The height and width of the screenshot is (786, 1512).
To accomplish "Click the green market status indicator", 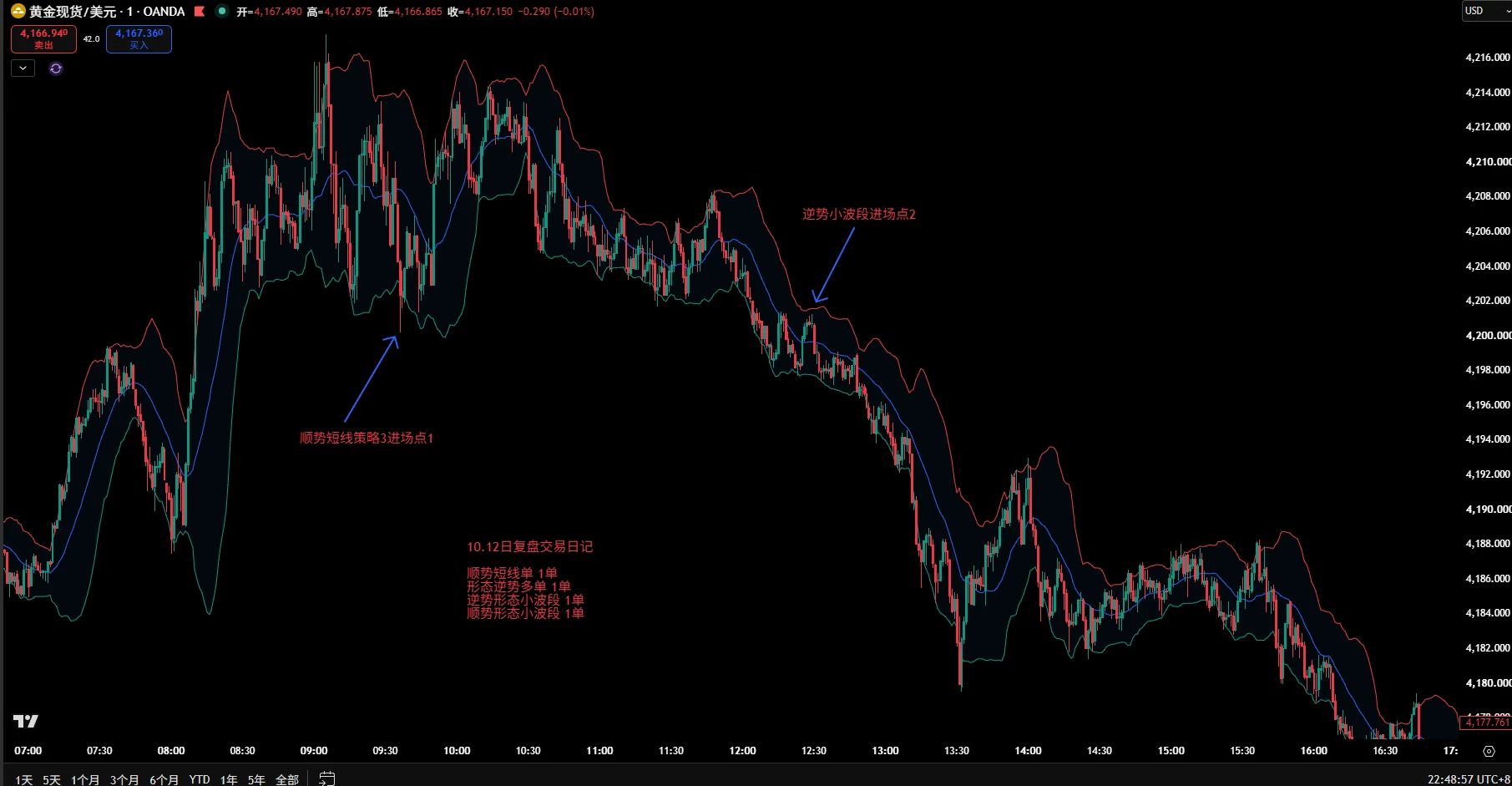I will pos(222,12).
